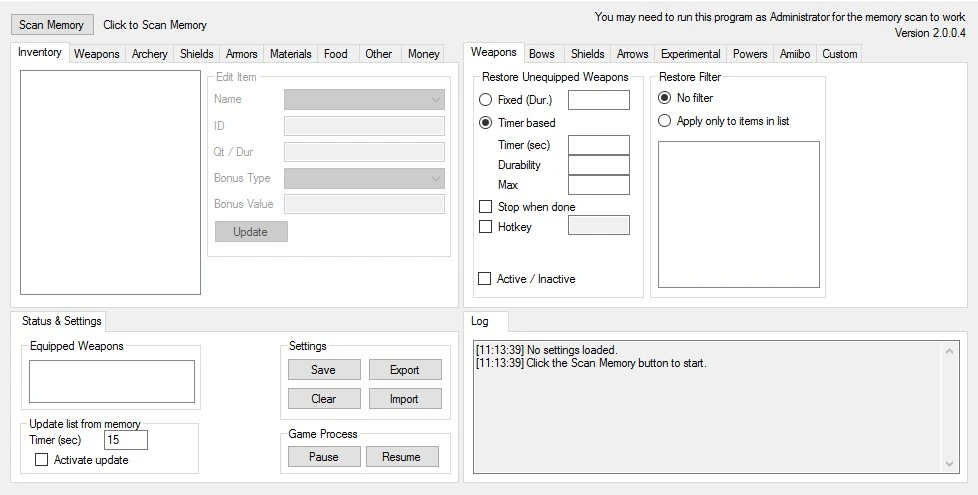Open the left-side Shields inventory tab
This screenshot has width=978, height=495.
point(196,54)
